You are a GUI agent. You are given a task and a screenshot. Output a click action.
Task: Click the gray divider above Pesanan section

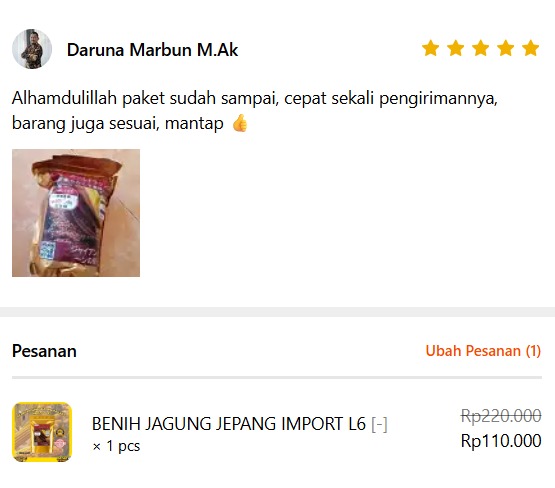278,312
